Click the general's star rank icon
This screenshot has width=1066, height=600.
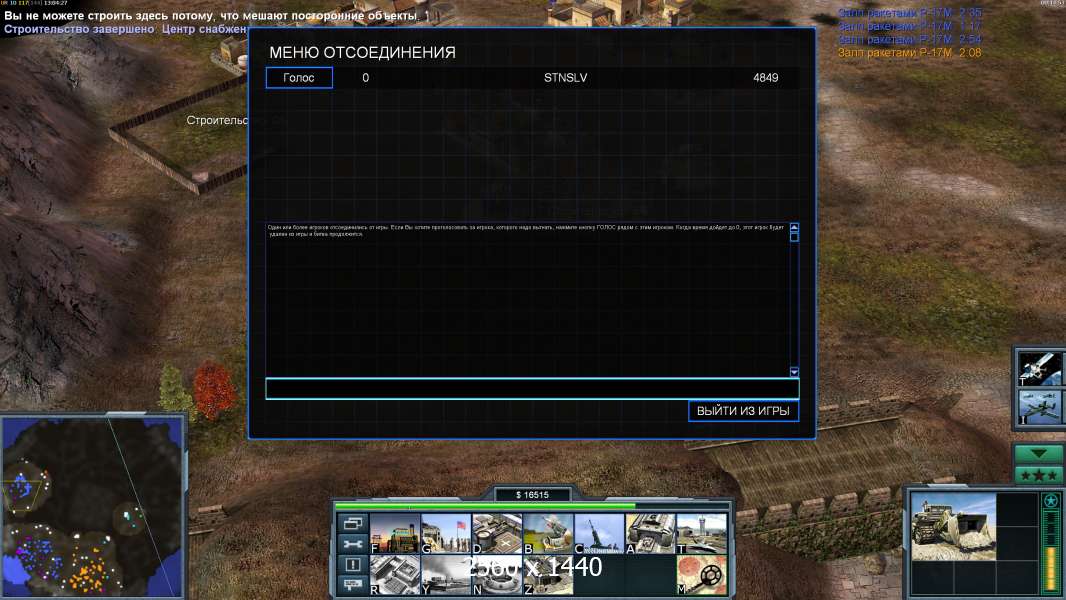click(x=1051, y=501)
